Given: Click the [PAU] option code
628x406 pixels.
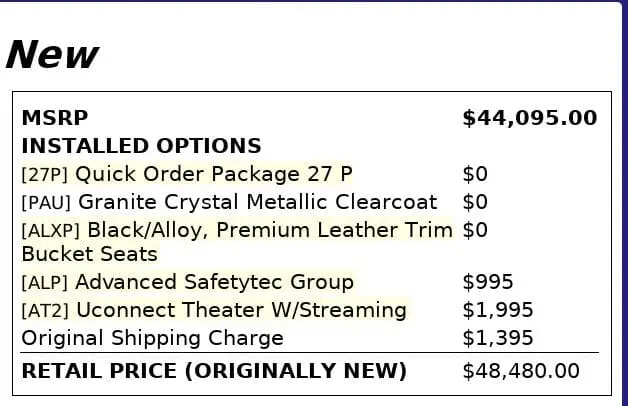Looking at the screenshot, I should tap(46, 203).
